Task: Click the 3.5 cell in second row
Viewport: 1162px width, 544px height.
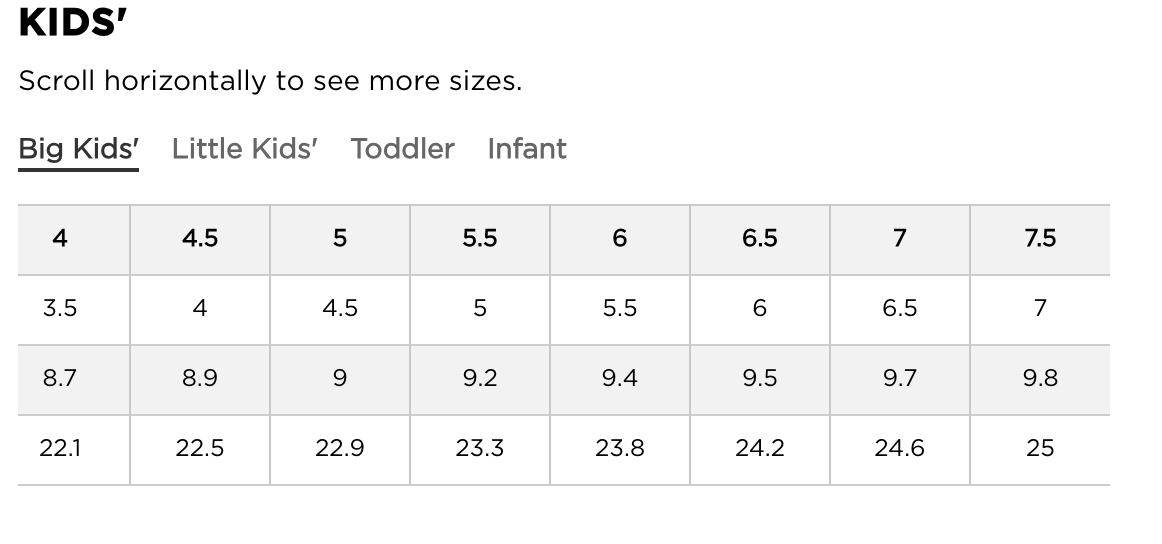Action: 60,308
